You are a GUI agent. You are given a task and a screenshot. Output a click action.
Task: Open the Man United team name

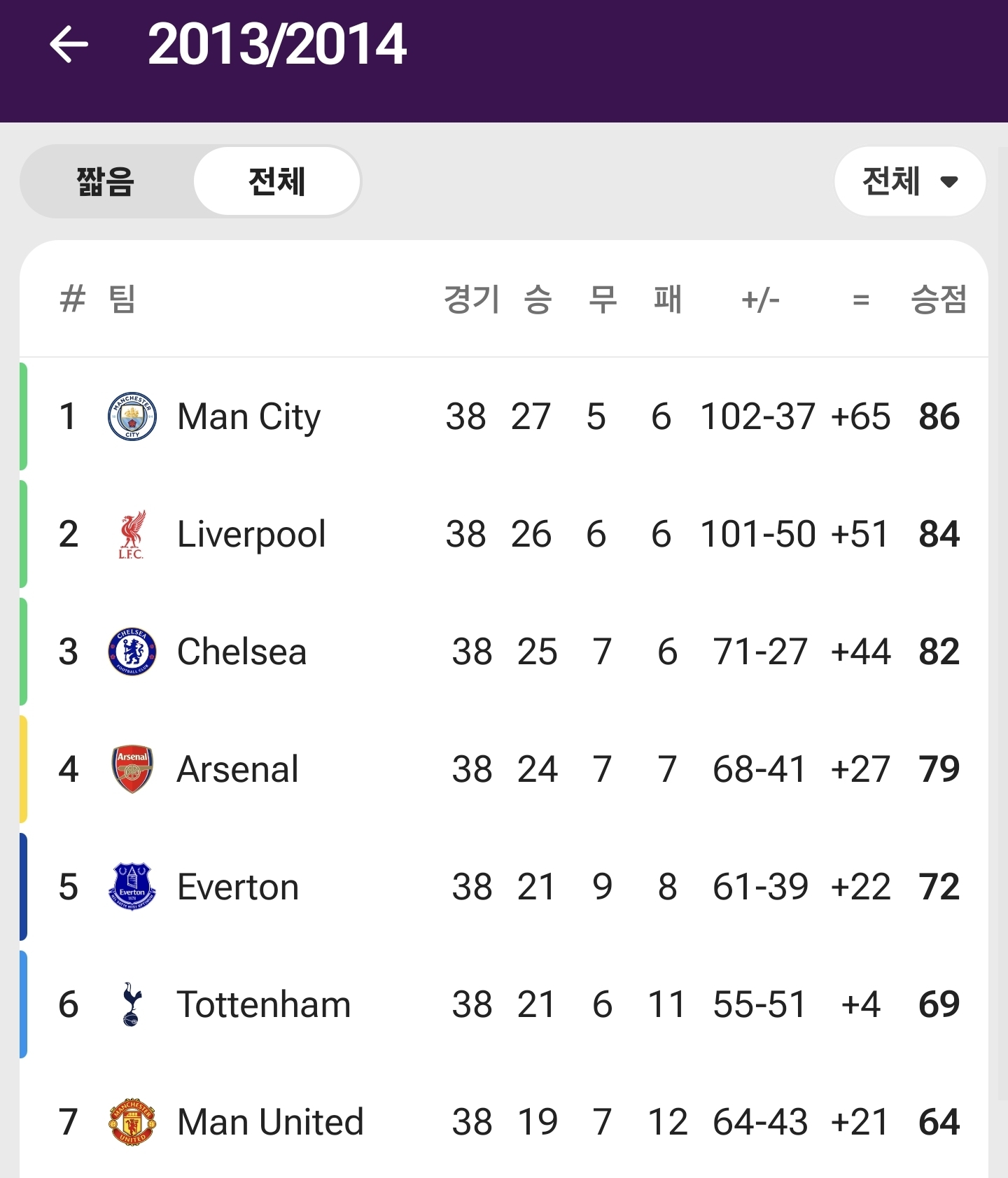coord(270,1122)
